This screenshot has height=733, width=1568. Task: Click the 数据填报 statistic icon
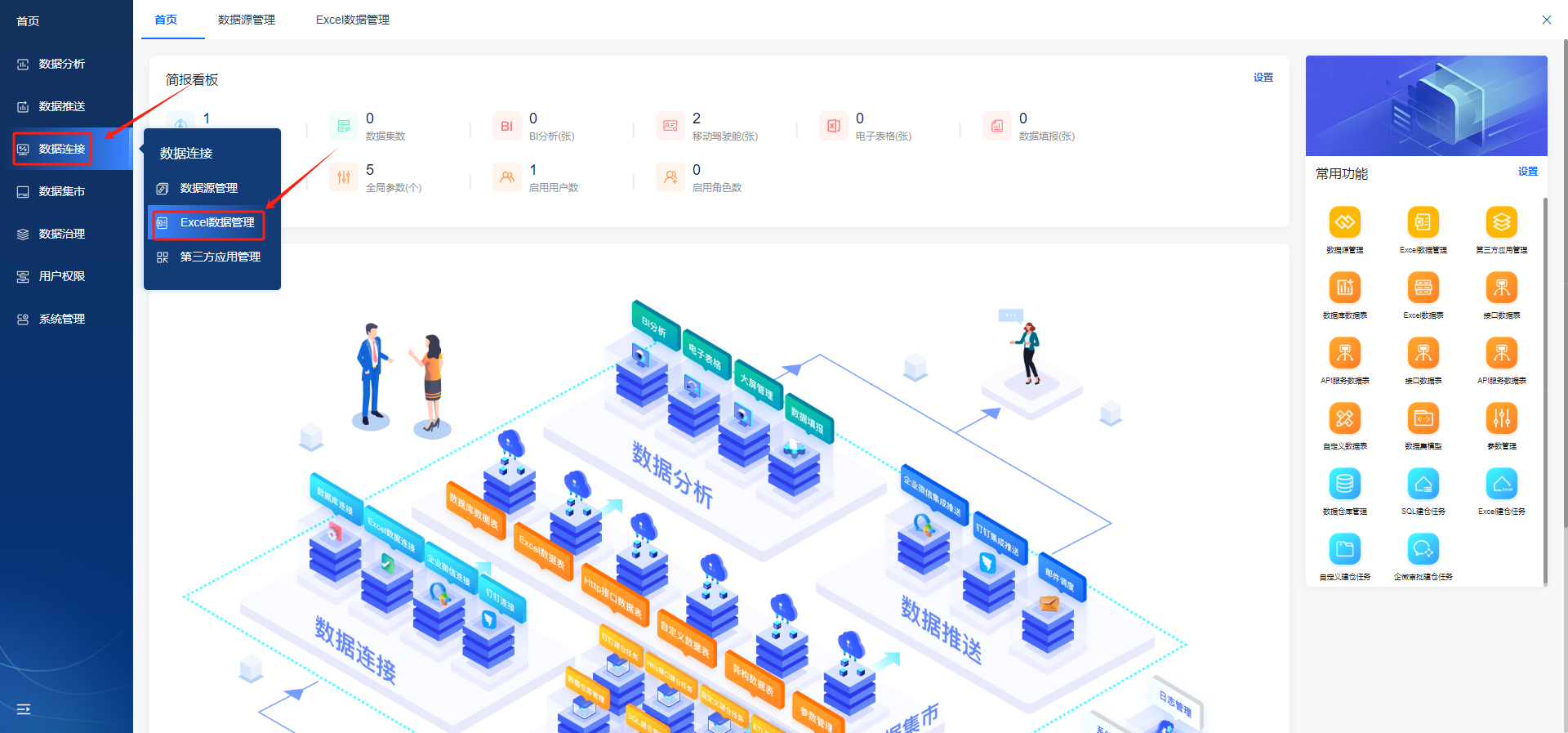[997, 126]
